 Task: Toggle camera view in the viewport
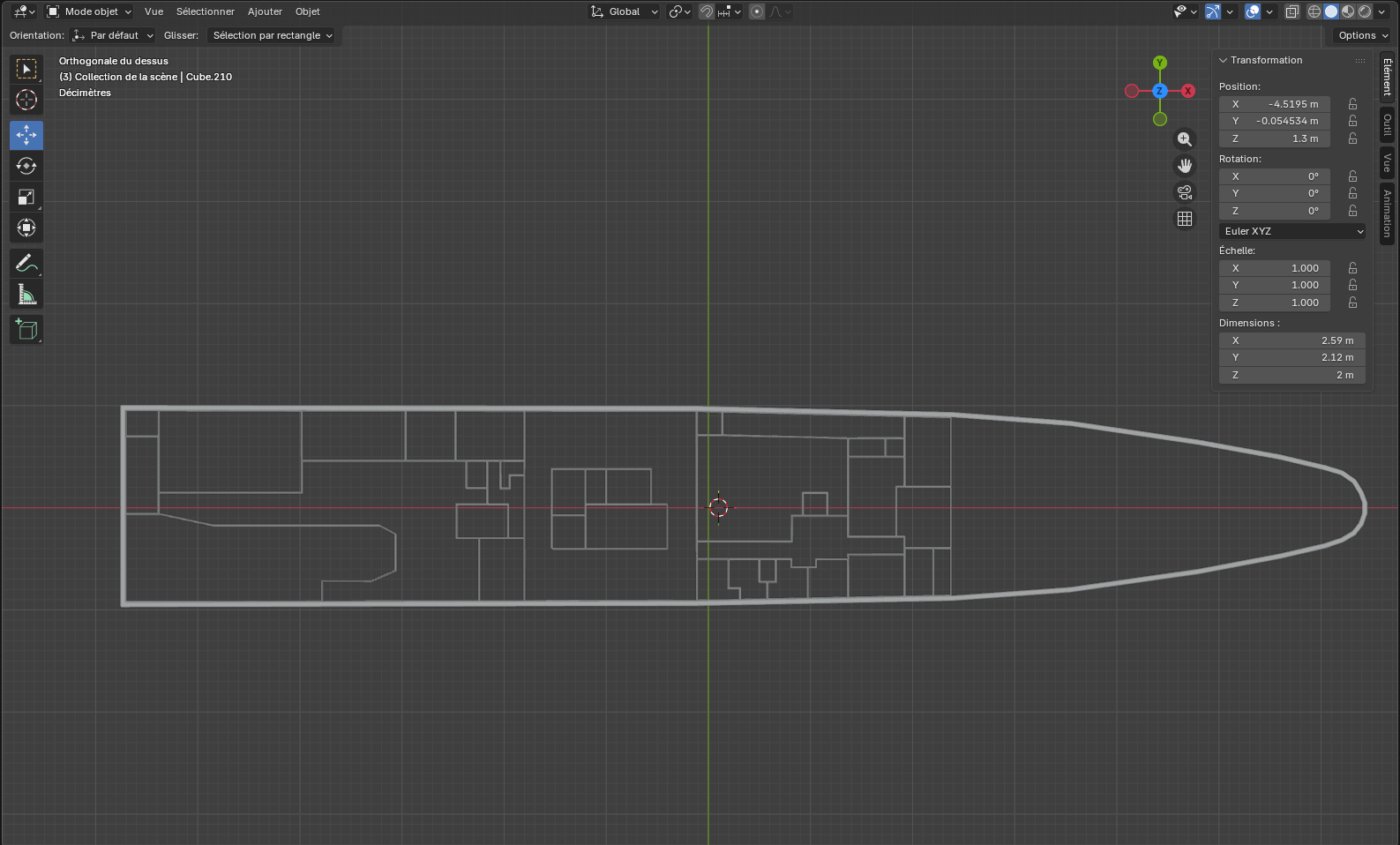tap(1185, 192)
